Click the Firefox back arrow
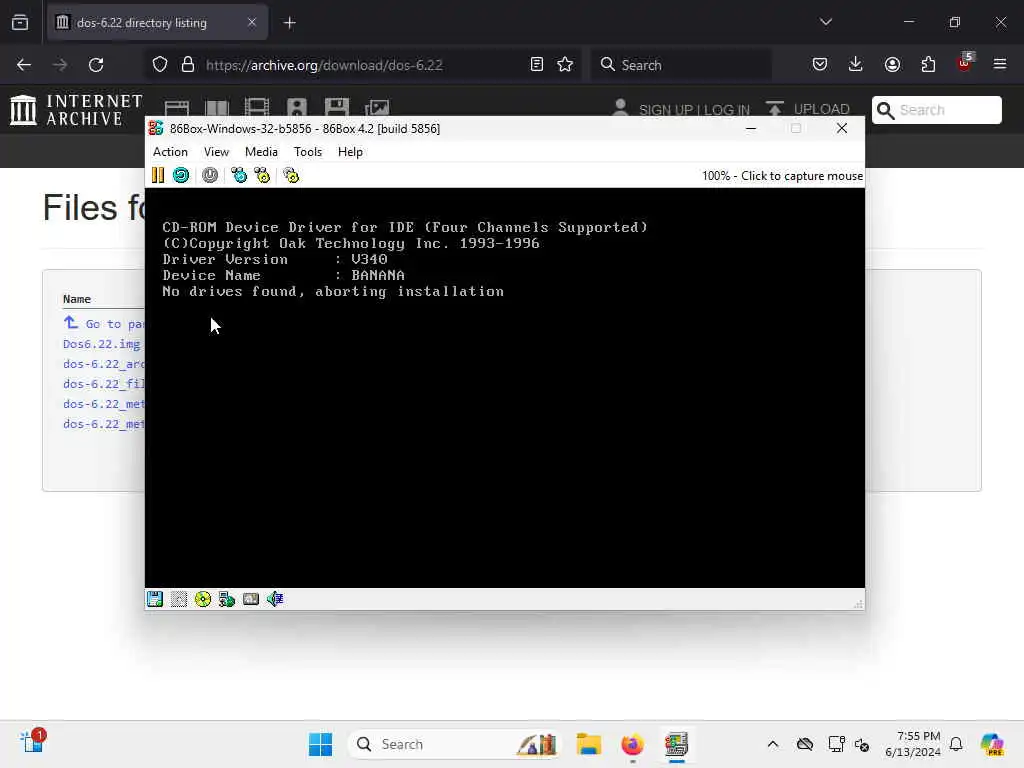1024x768 pixels. 24,65
